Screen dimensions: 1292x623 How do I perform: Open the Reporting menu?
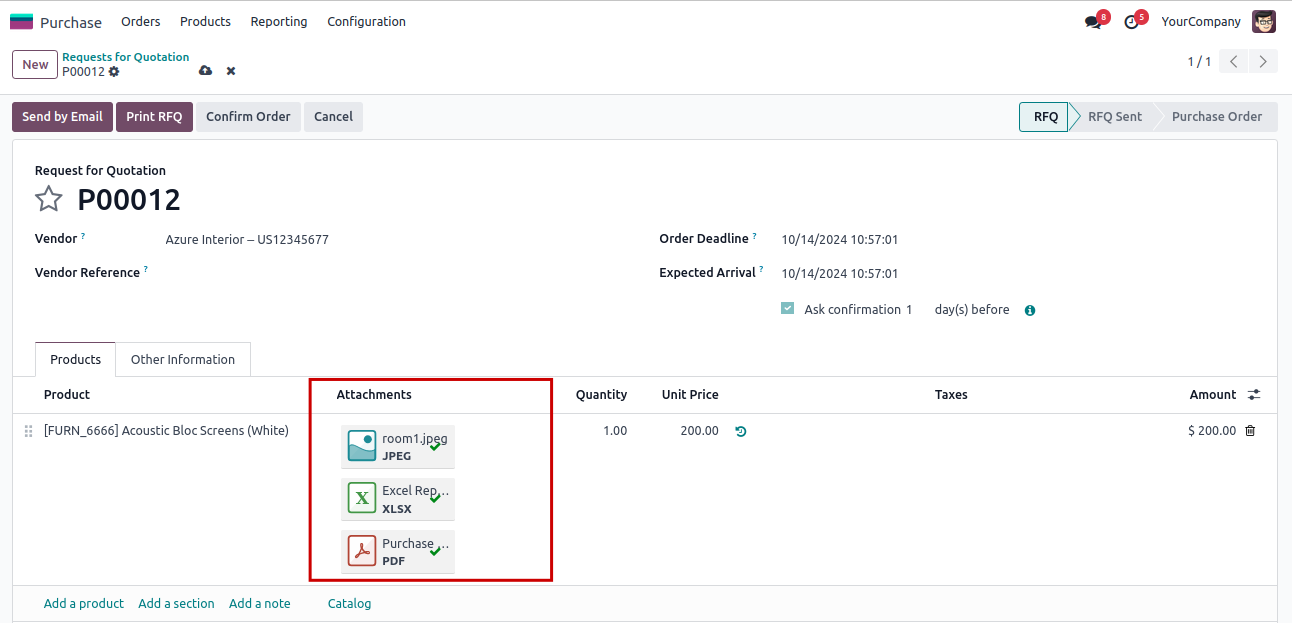pyautogui.click(x=279, y=21)
